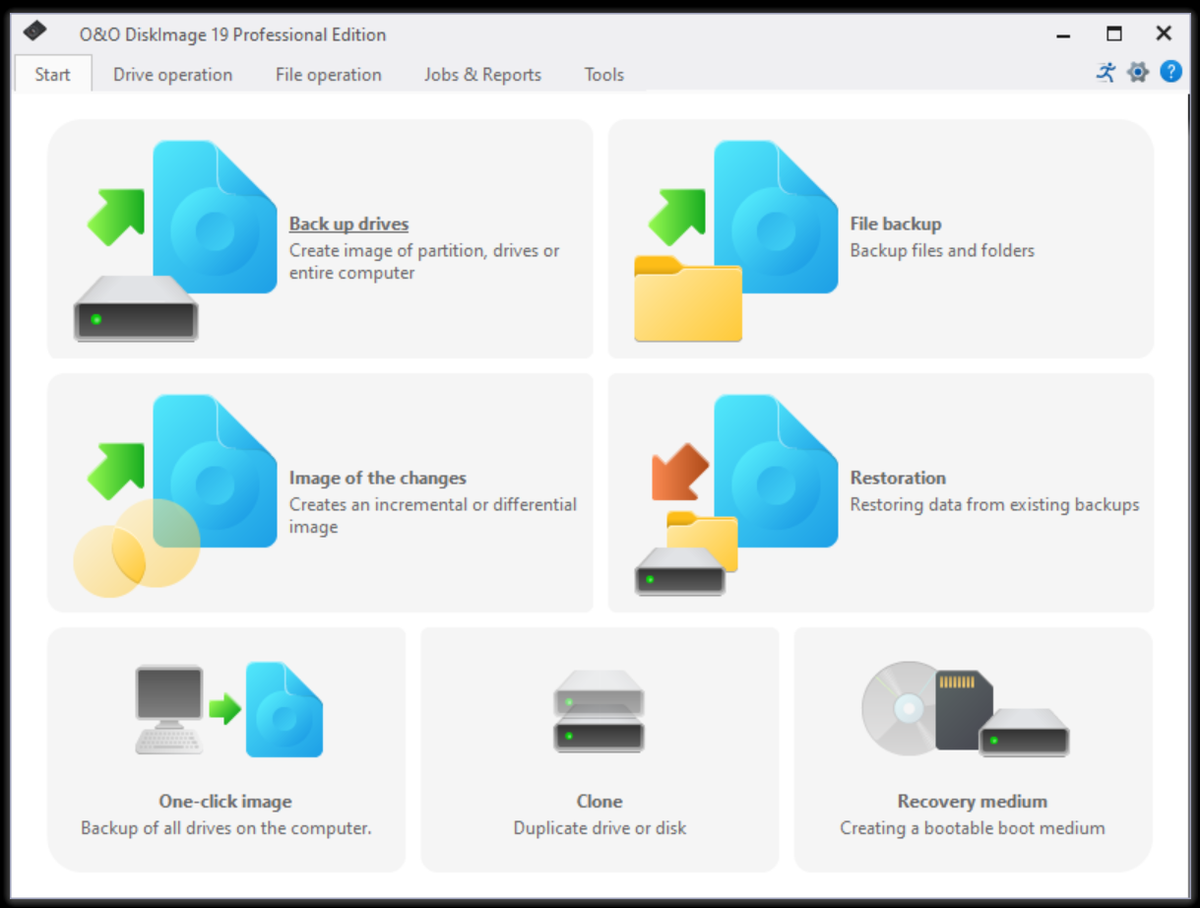1200x908 pixels.
Task: Open the File backup tool
Action: point(896,223)
